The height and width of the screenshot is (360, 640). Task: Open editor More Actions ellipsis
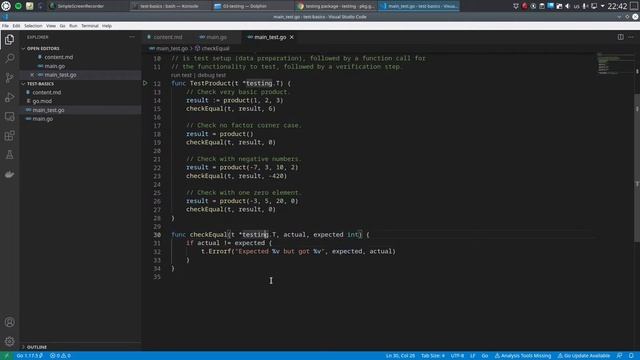pyautogui.click(x=631, y=37)
